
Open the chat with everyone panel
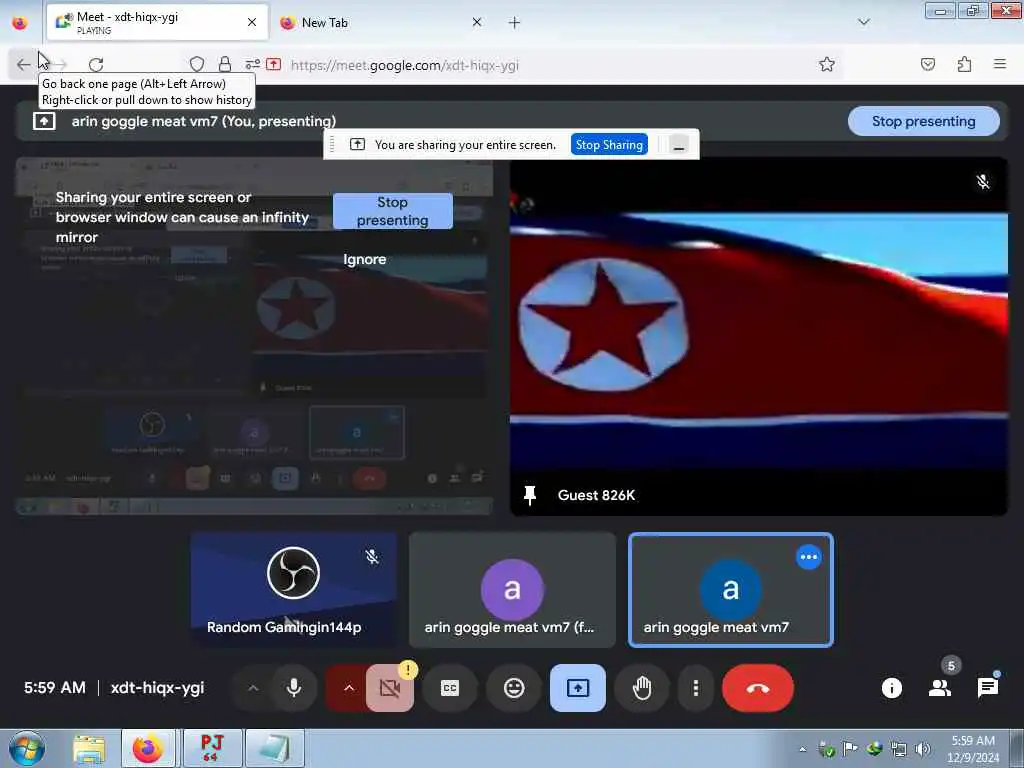(987, 688)
